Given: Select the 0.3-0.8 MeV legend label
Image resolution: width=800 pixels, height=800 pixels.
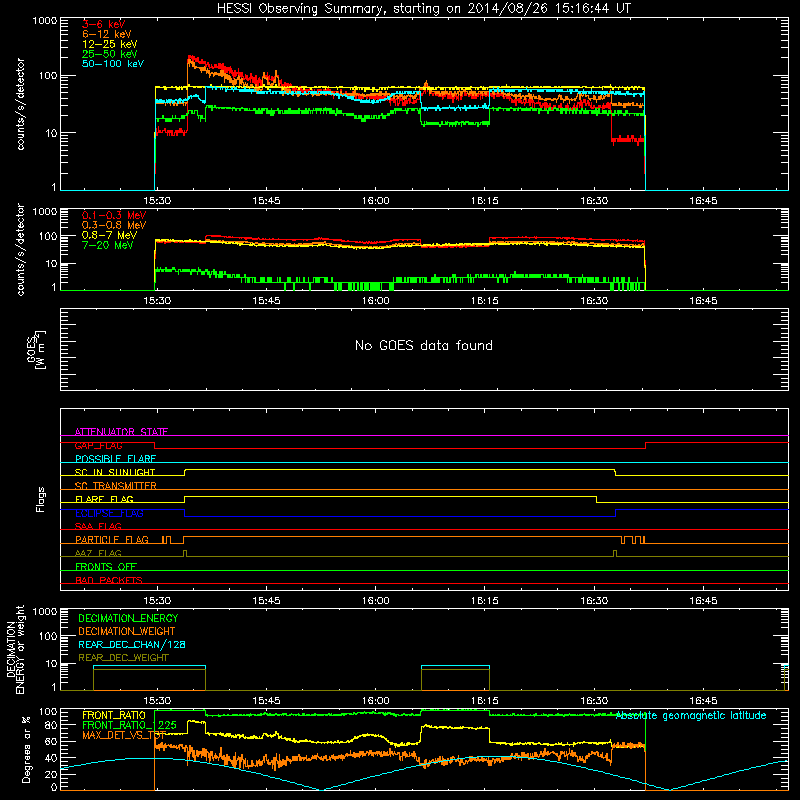Looking at the screenshot, I should (114, 225).
